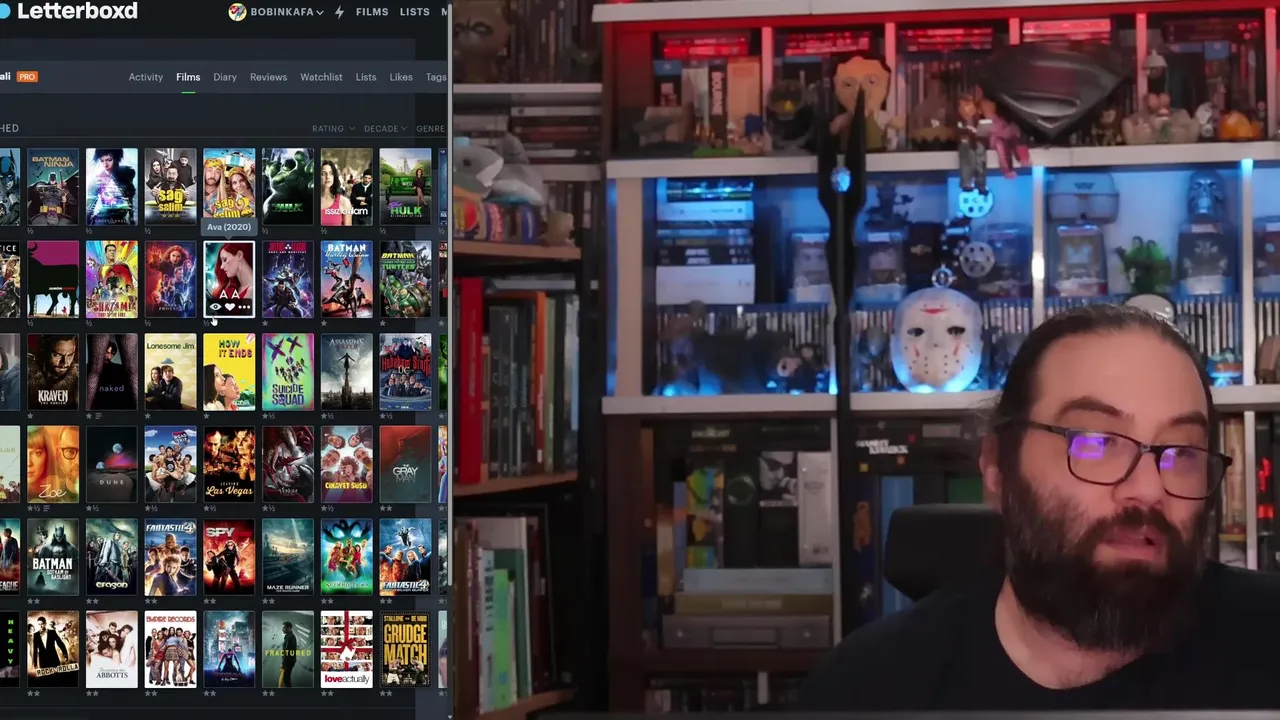1280x720 pixels.
Task: Go to the Watchlist tab
Action: 321,77
